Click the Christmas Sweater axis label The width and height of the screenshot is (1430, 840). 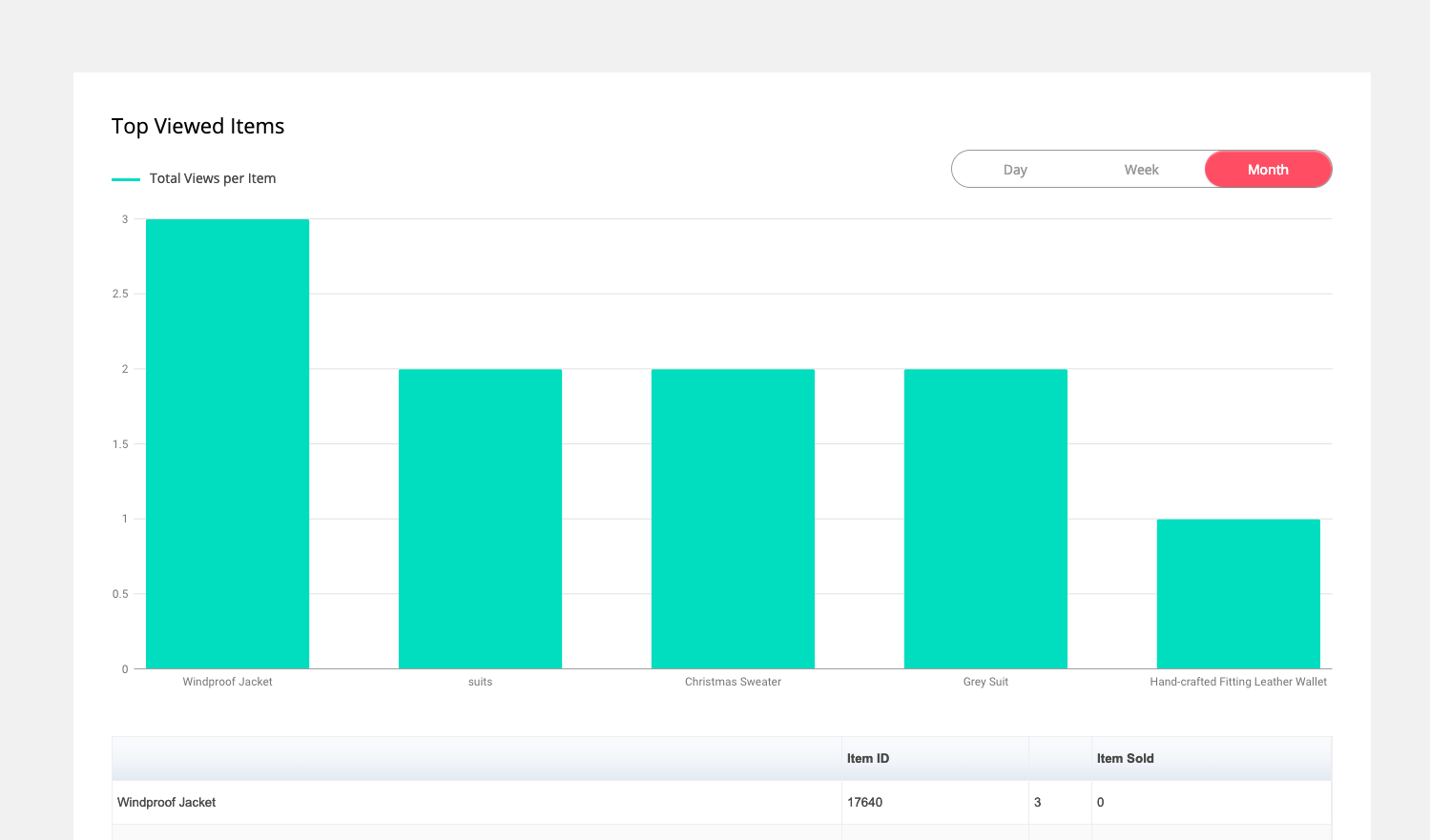(x=733, y=682)
